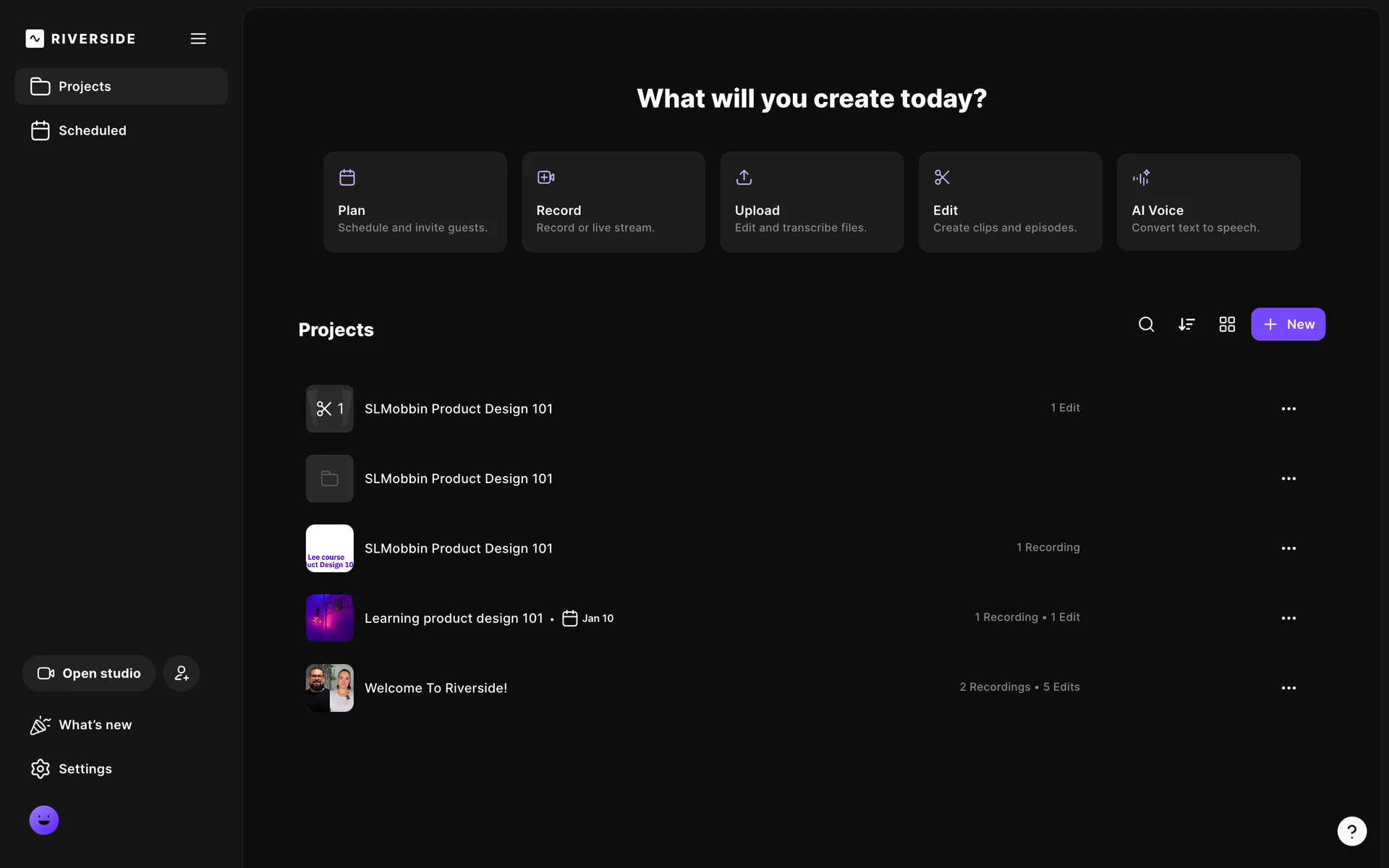
Task: Open Settings in the sidebar
Action: (85, 769)
